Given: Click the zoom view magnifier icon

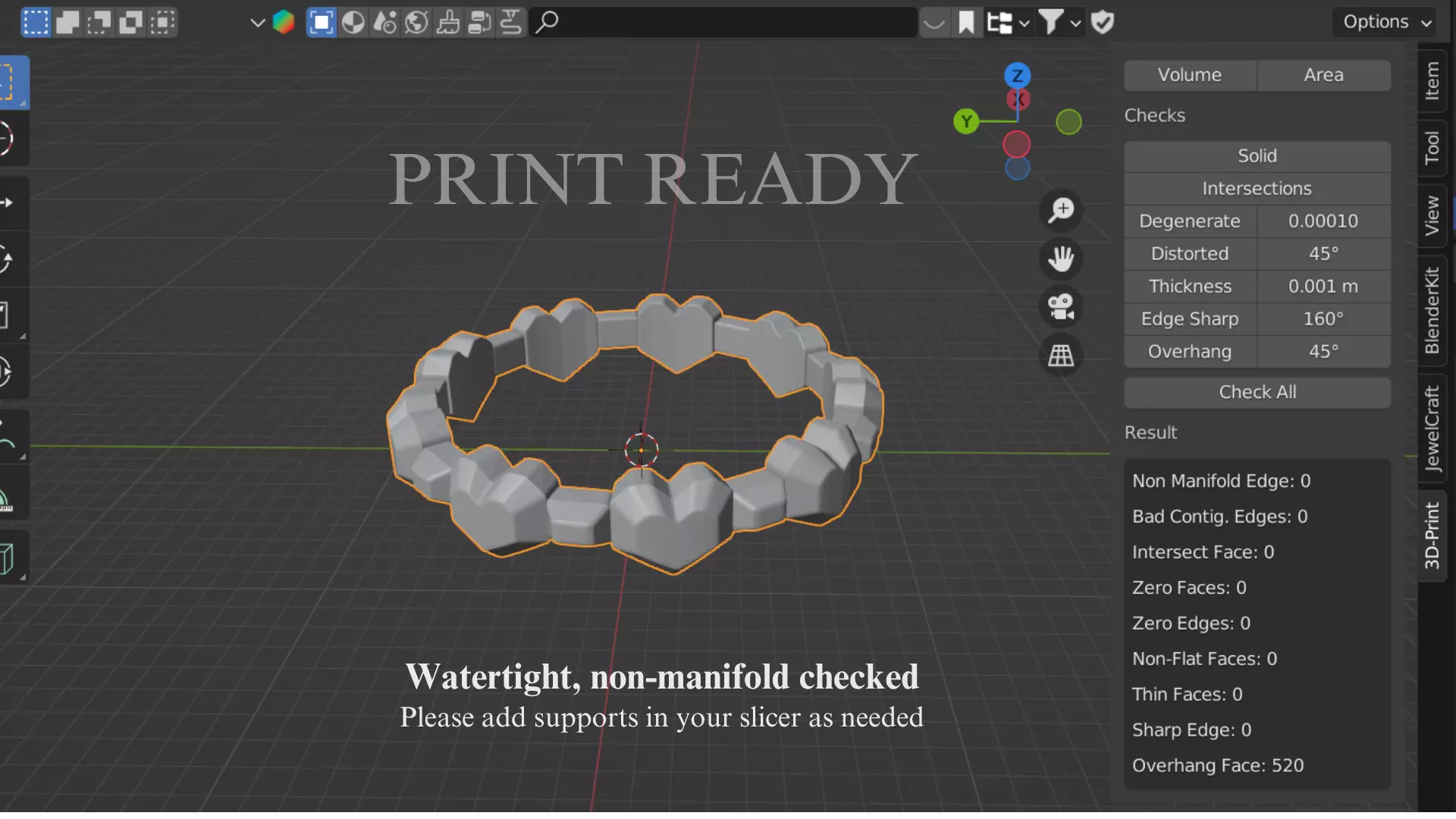Looking at the screenshot, I should click(x=1061, y=210).
